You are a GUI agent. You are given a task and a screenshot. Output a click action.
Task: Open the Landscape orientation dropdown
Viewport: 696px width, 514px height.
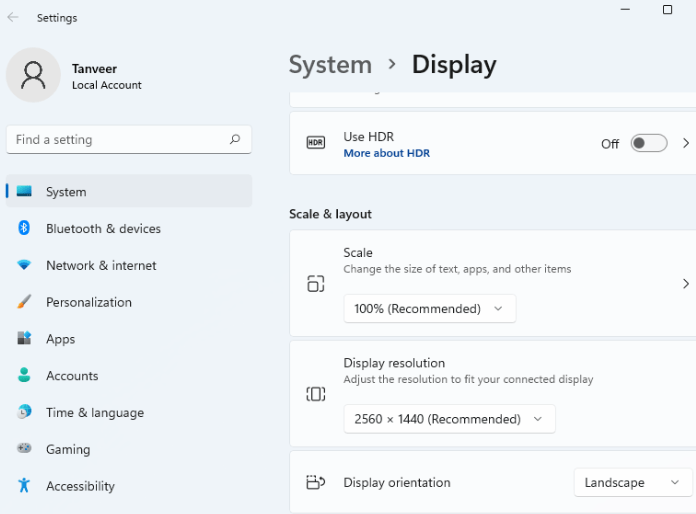(x=631, y=483)
